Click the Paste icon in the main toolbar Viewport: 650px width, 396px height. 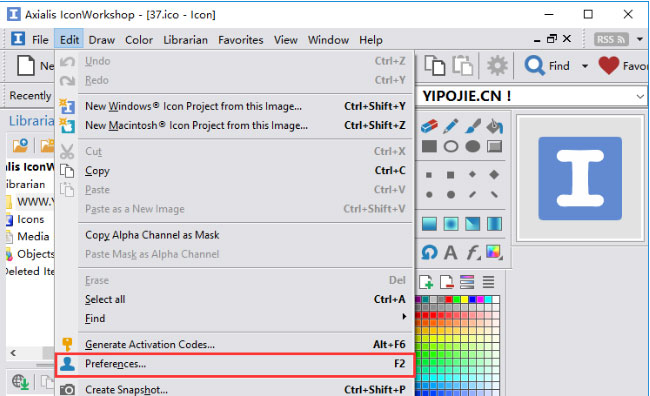[x=462, y=66]
